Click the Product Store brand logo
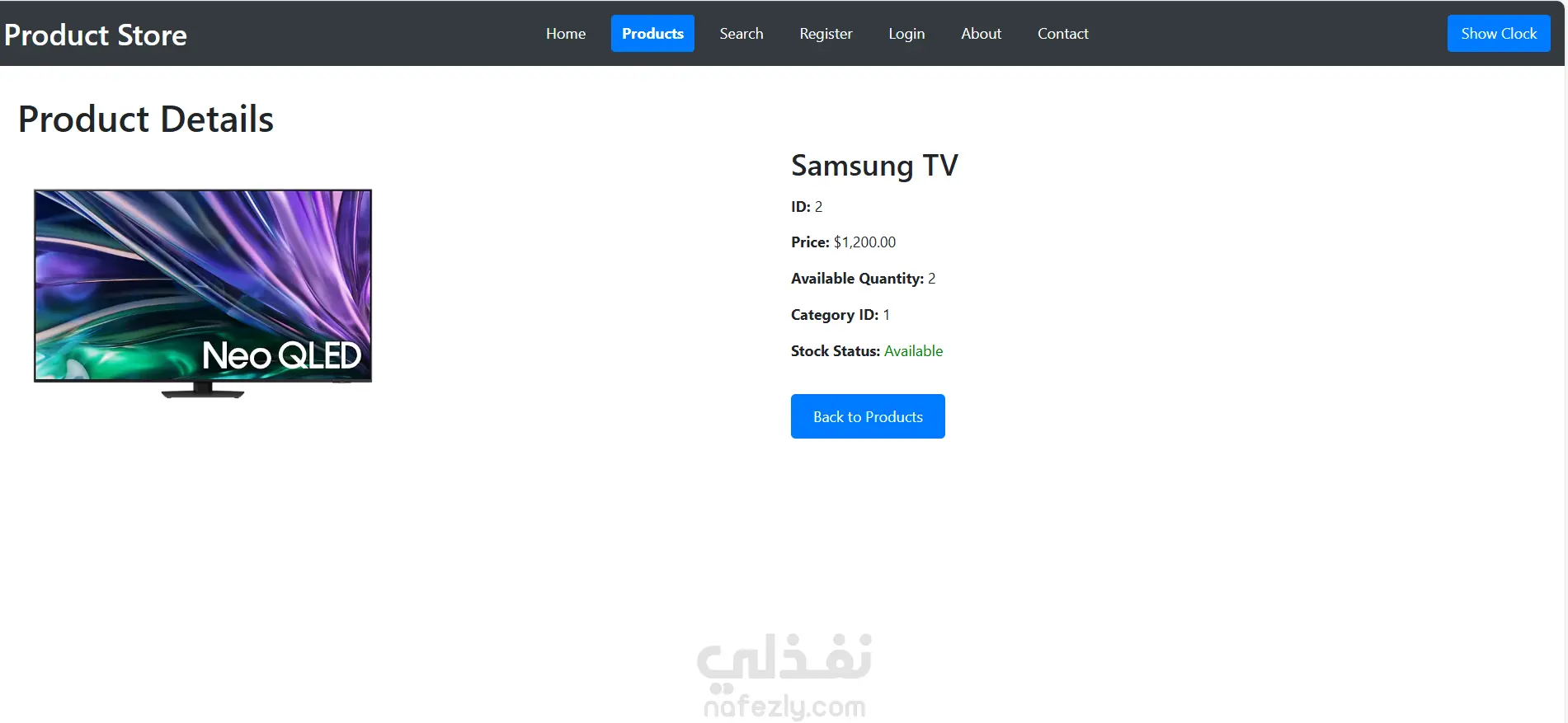 [x=96, y=35]
